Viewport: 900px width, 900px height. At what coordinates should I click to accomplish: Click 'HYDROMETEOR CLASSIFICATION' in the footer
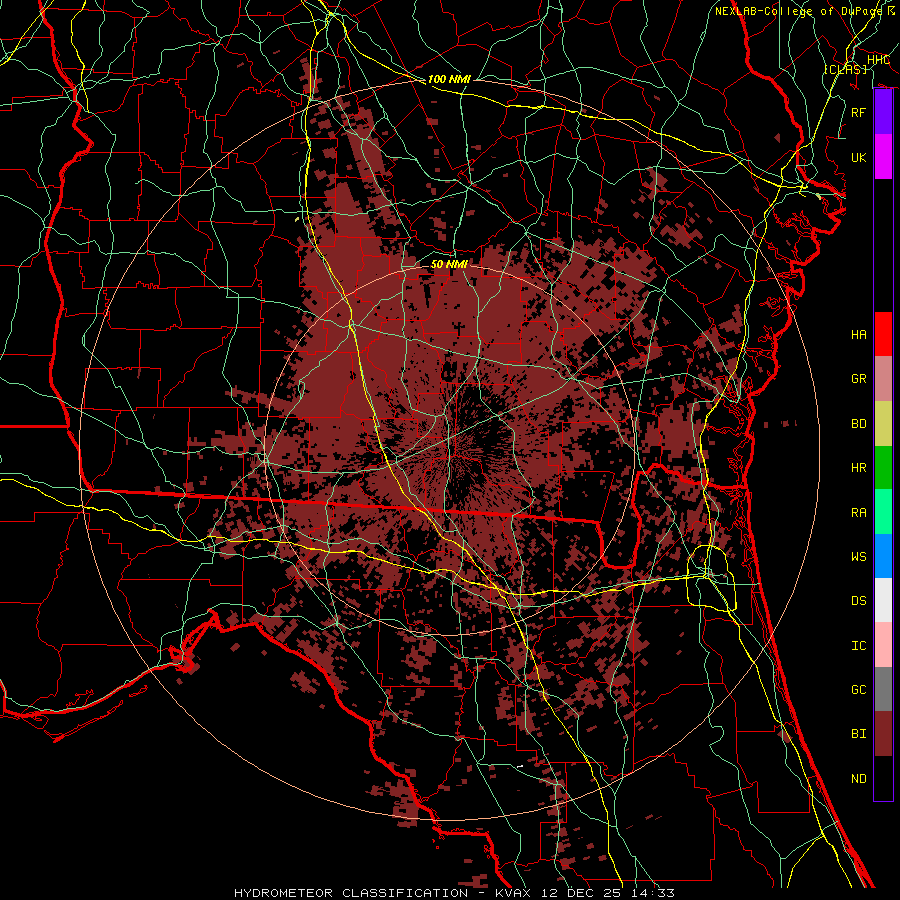pyautogui.click(x=351, y=893)
